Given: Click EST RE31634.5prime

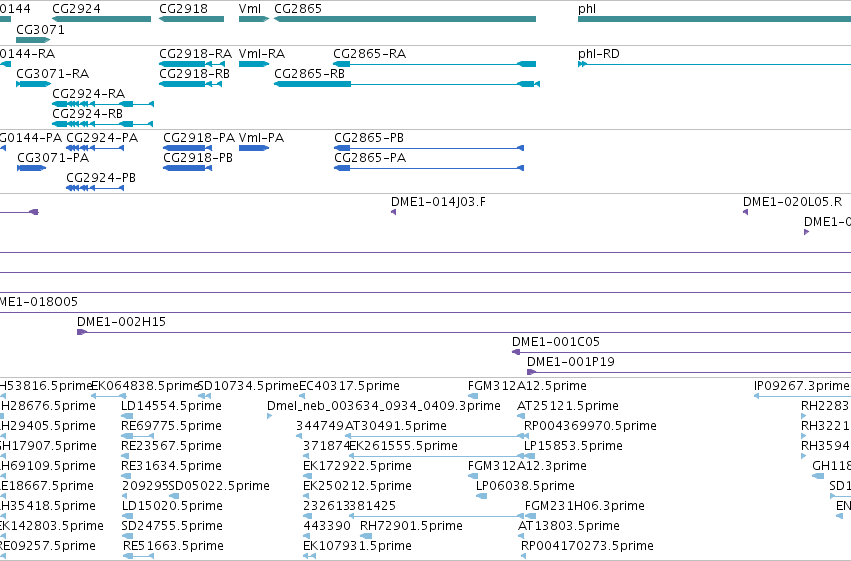Looking at the screenshot, I should (125, 477).
